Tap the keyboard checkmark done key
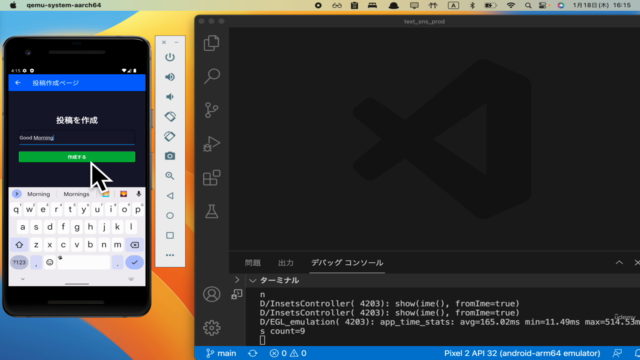This screenshot has height=360, width=640. (x=134, y=262)
